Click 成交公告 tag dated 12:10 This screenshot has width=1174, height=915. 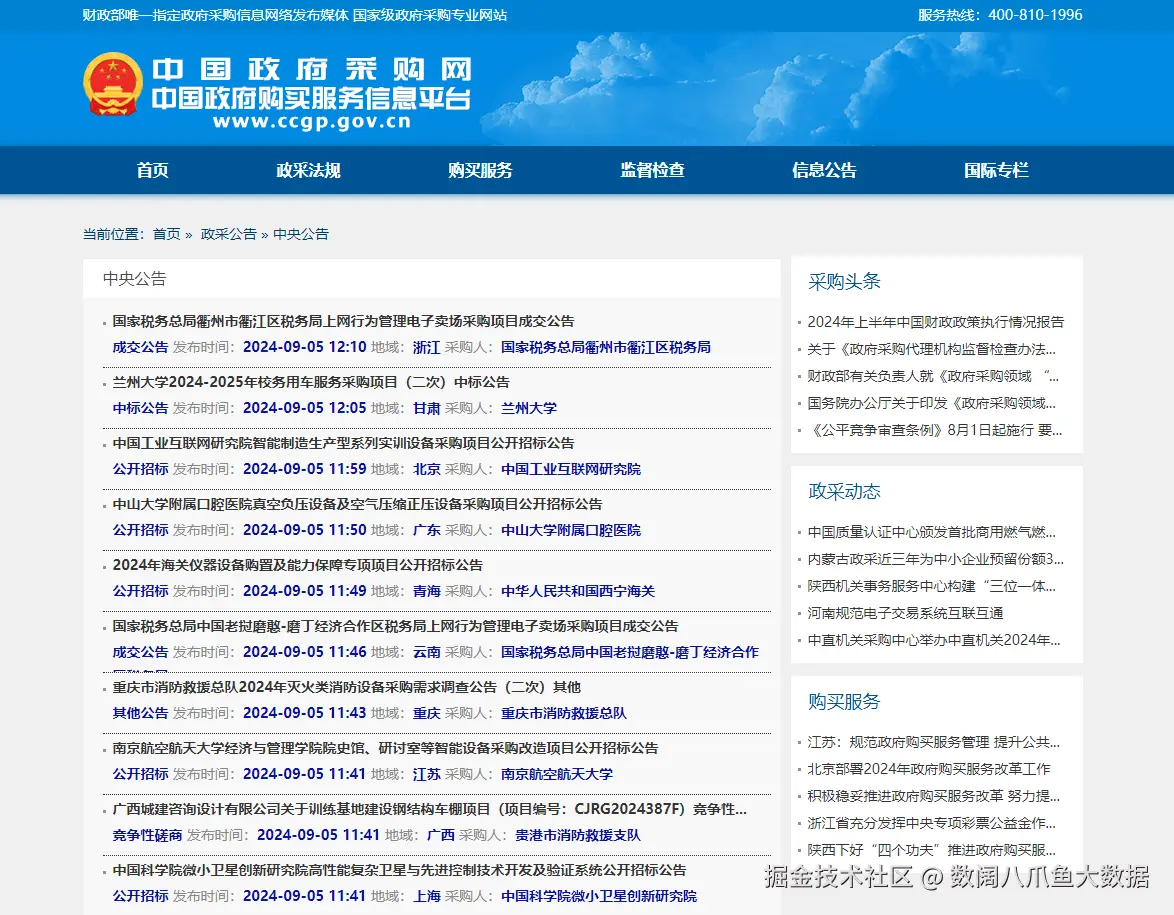tap(140, 347)
